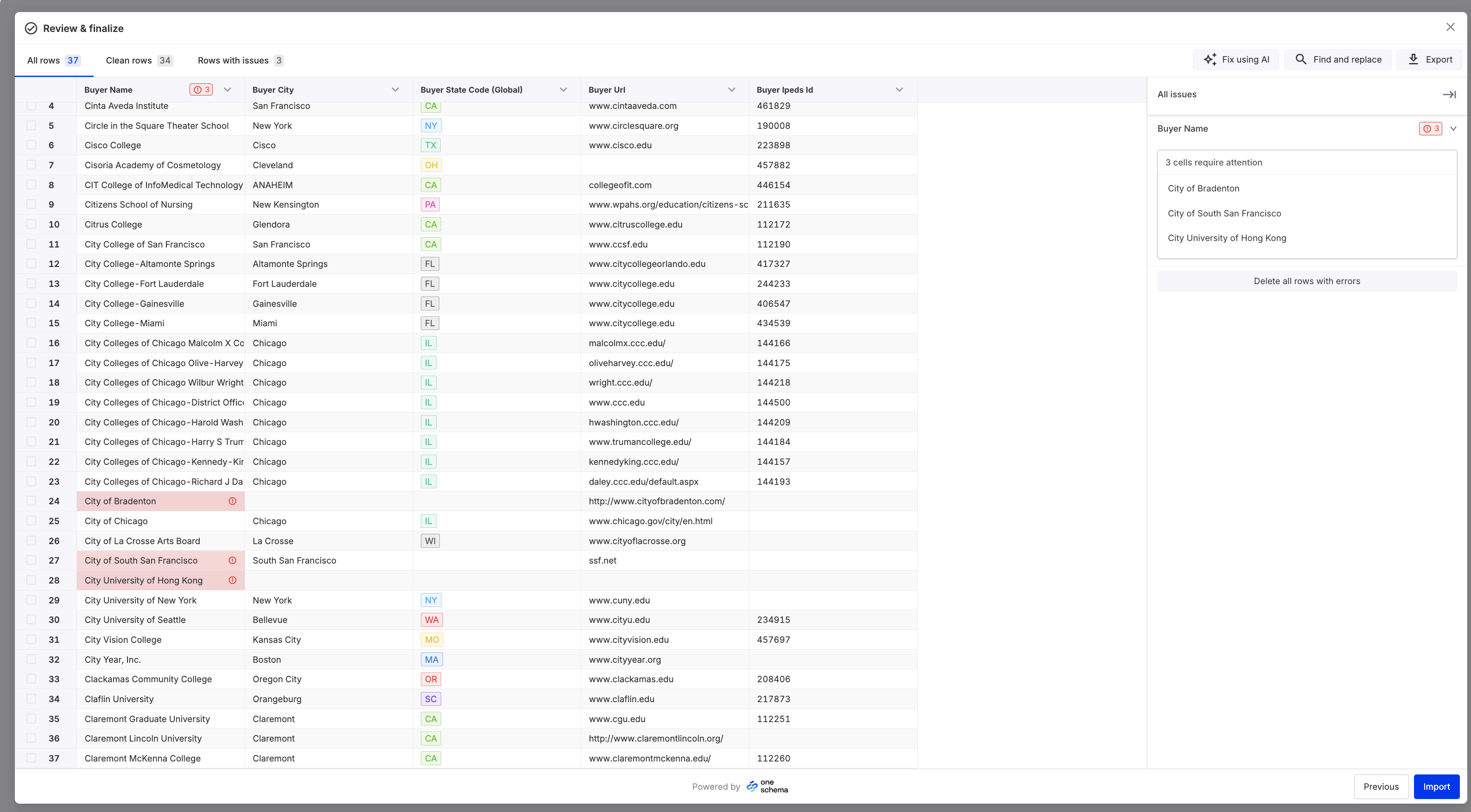Click the NY state tag for Circle in the Square

[431, 126]
